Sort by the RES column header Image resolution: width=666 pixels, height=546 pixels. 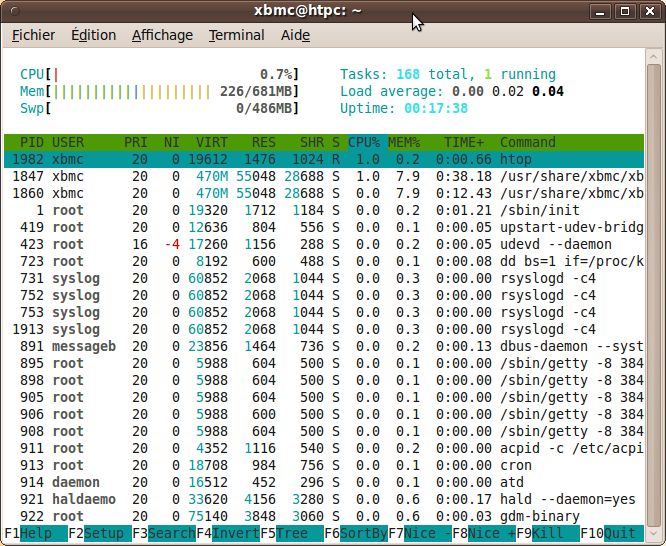[x=263, y=142]
